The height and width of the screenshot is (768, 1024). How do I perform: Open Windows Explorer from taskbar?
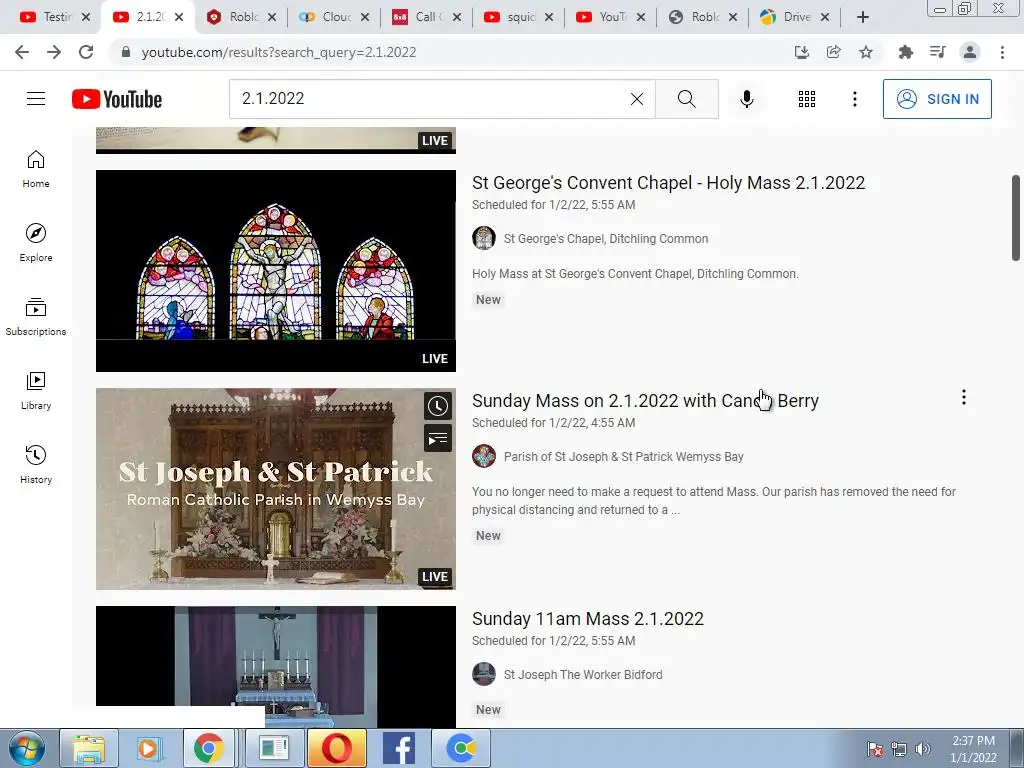point(89,748)
